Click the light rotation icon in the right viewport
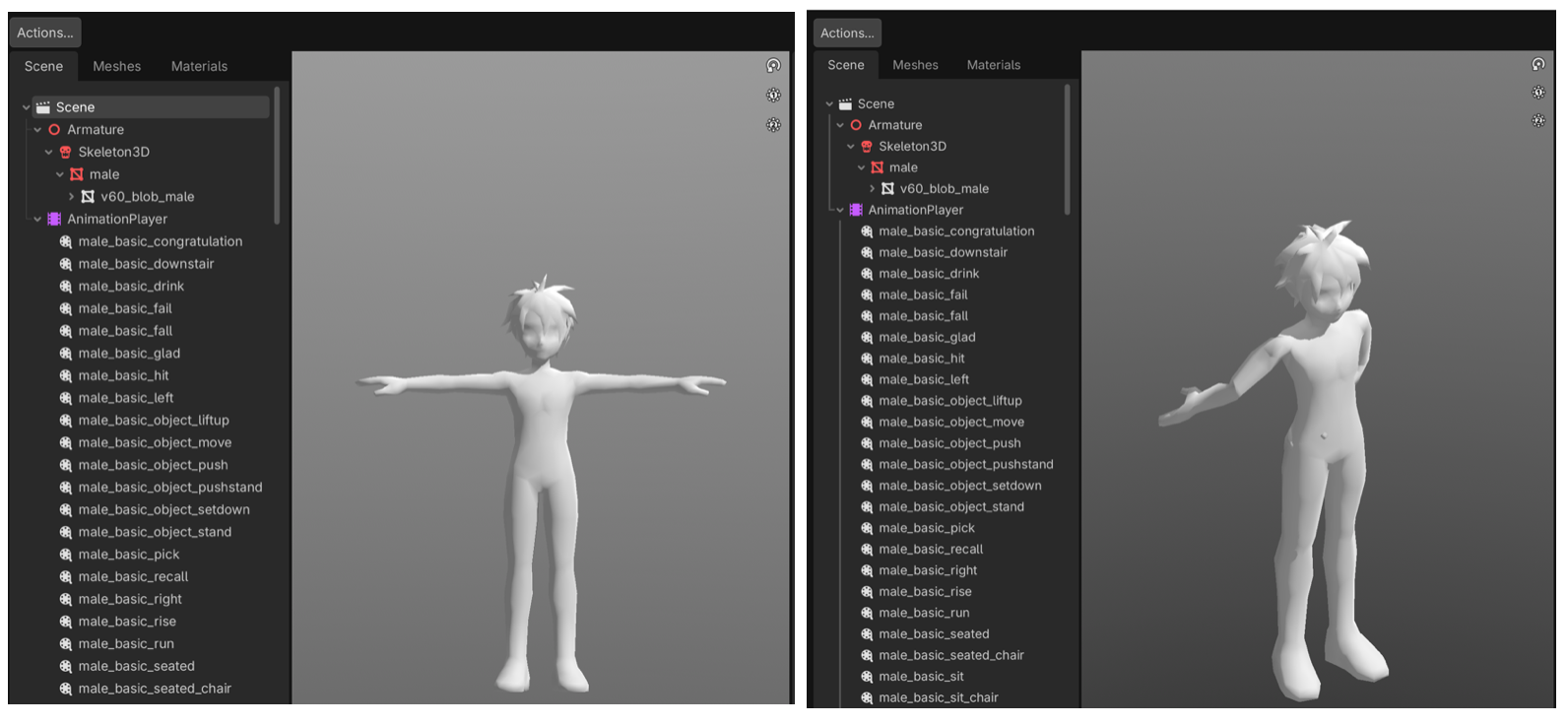The width and height of the screenshot is (1568, 725). [x=1538, y=64]
